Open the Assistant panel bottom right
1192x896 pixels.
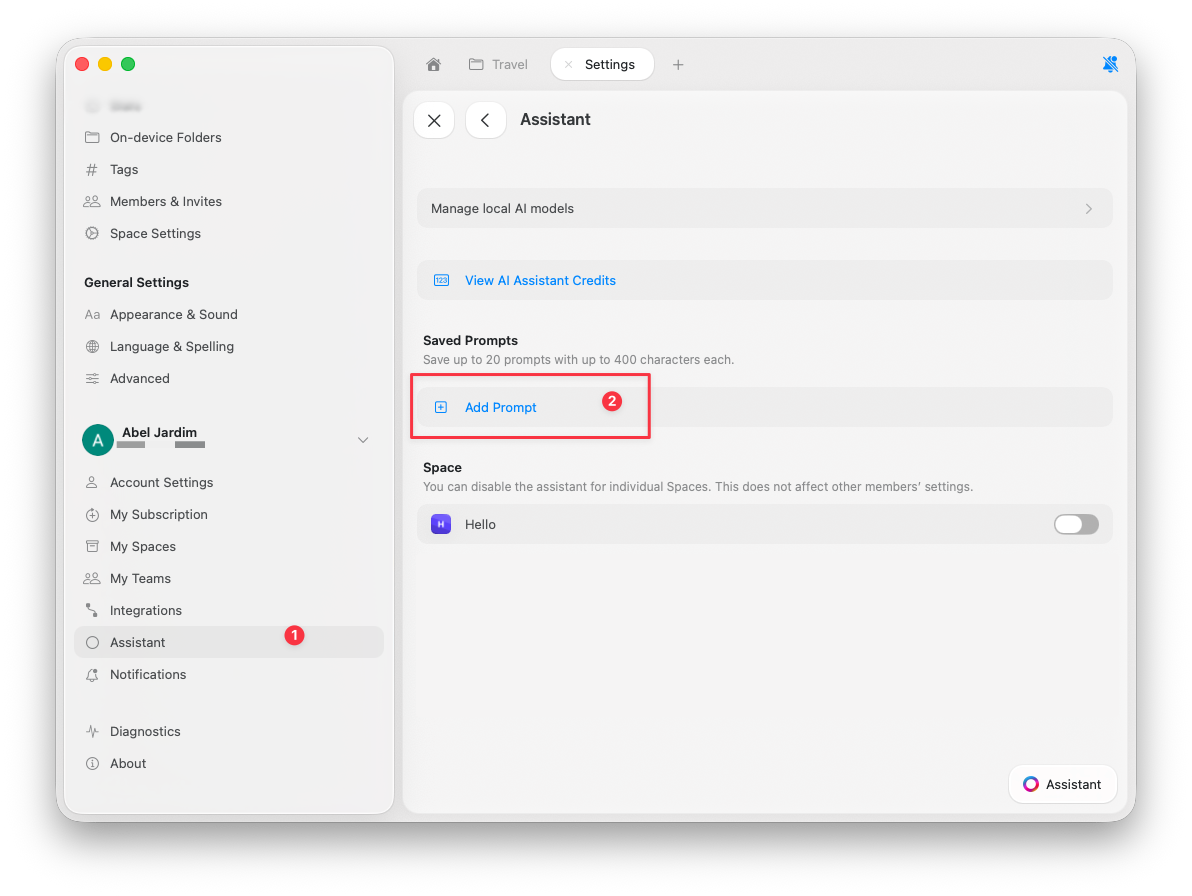point(1062,784)
